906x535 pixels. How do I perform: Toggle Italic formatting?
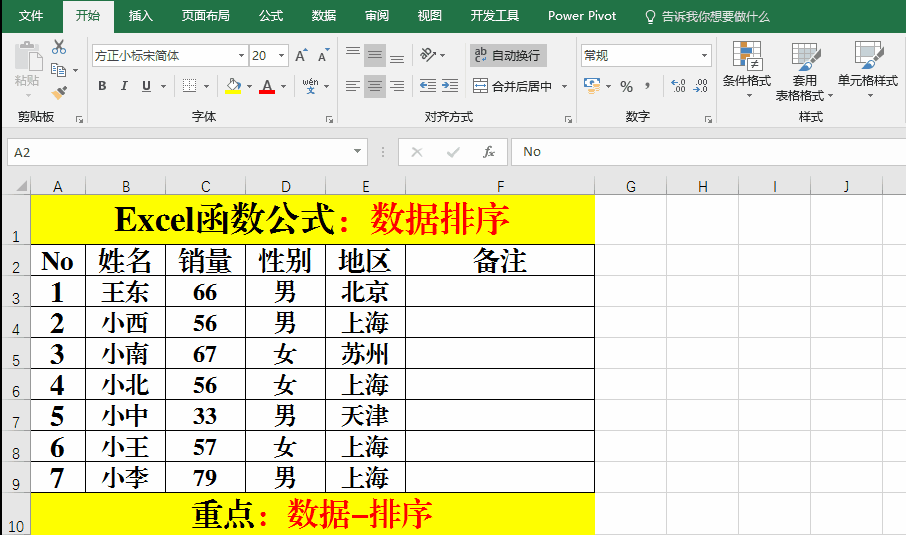[125, 86]
